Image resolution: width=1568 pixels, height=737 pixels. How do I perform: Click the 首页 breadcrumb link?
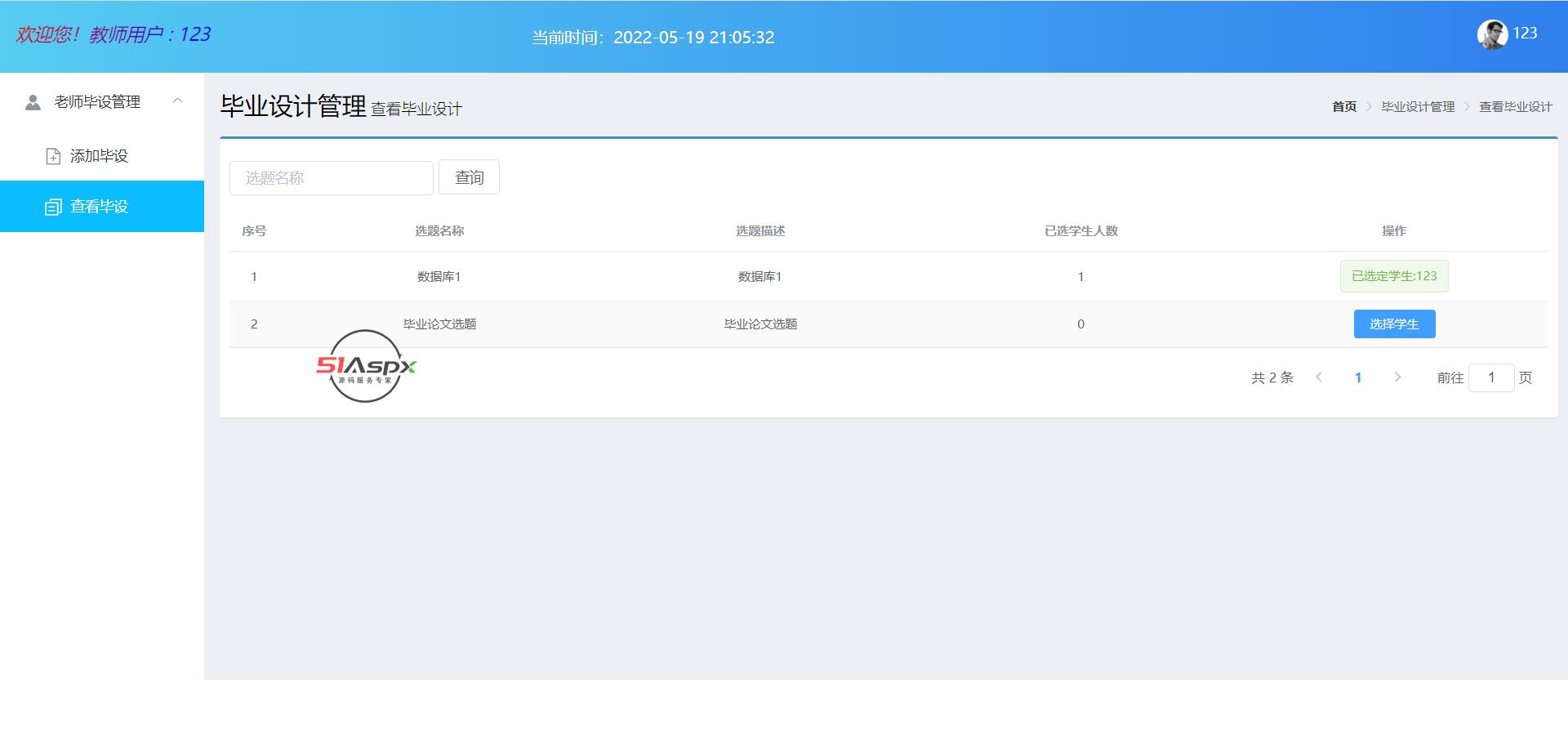1343,107
